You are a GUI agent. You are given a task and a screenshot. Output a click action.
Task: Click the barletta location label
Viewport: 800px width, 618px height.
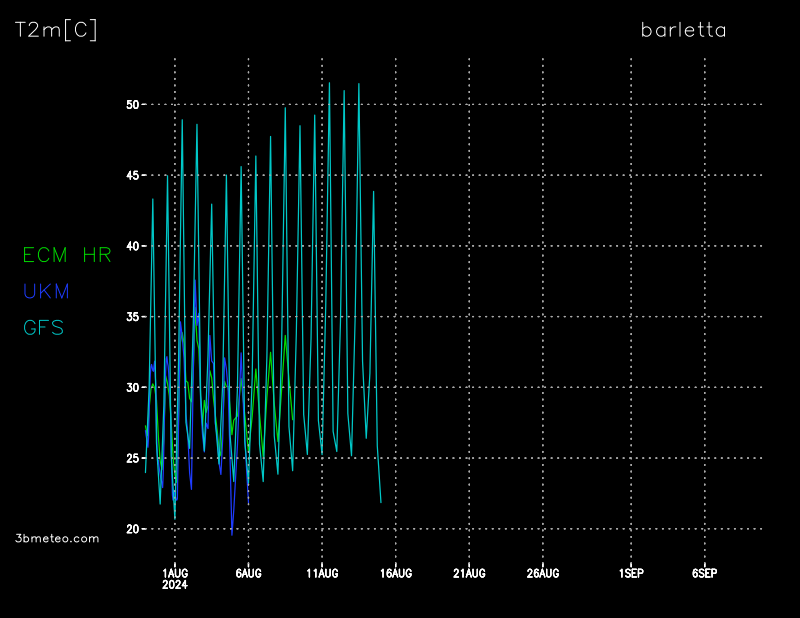683,30
